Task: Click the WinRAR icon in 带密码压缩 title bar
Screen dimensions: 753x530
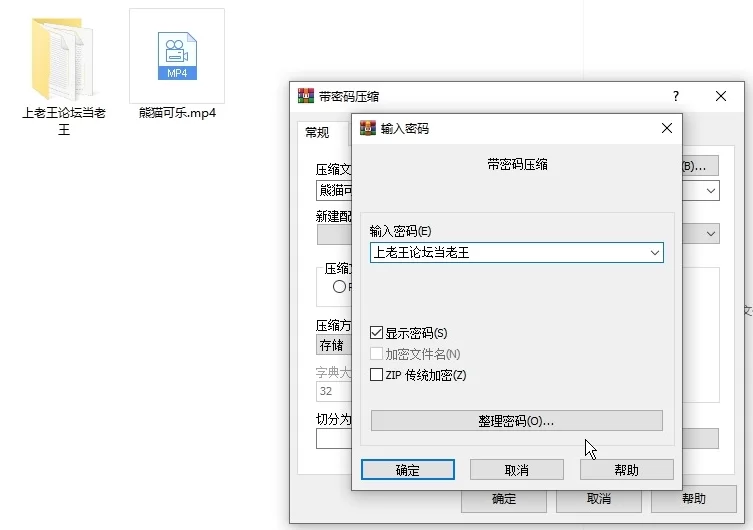Action: click(x=306, y=96)
